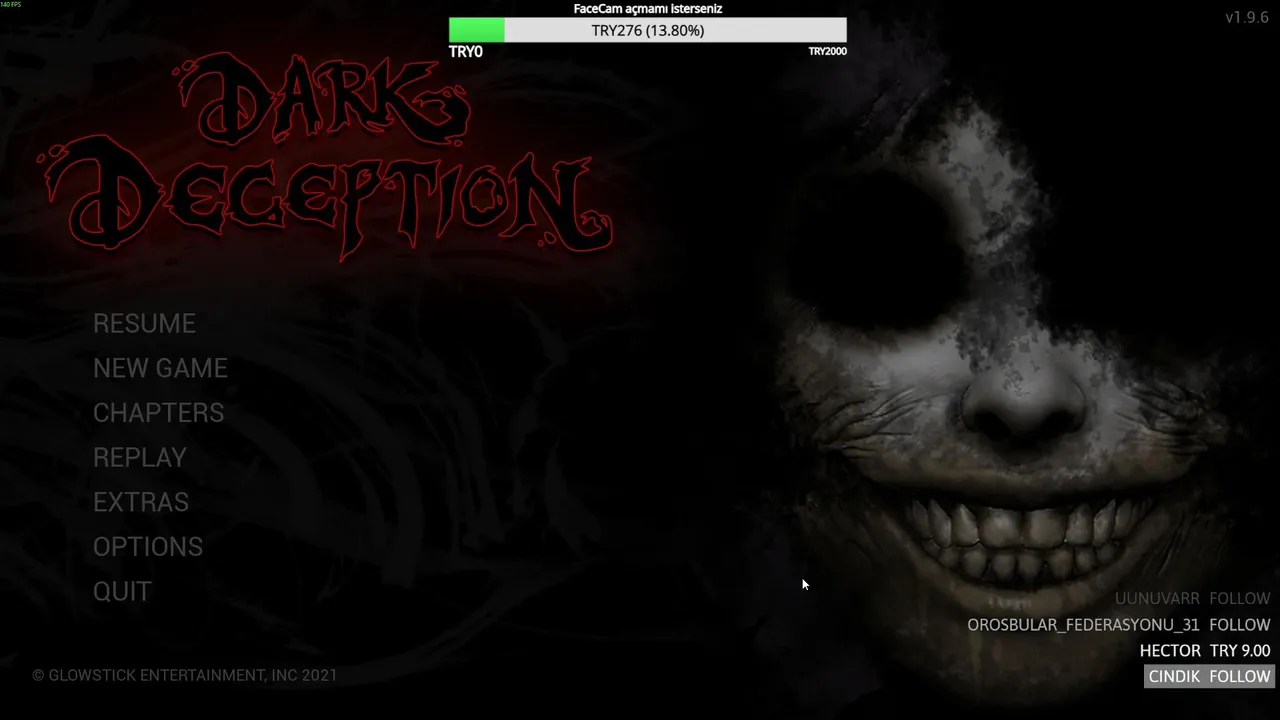Click the TRY2000 goal target label
The image size is (1280, 720).
(x=827, y=51)
